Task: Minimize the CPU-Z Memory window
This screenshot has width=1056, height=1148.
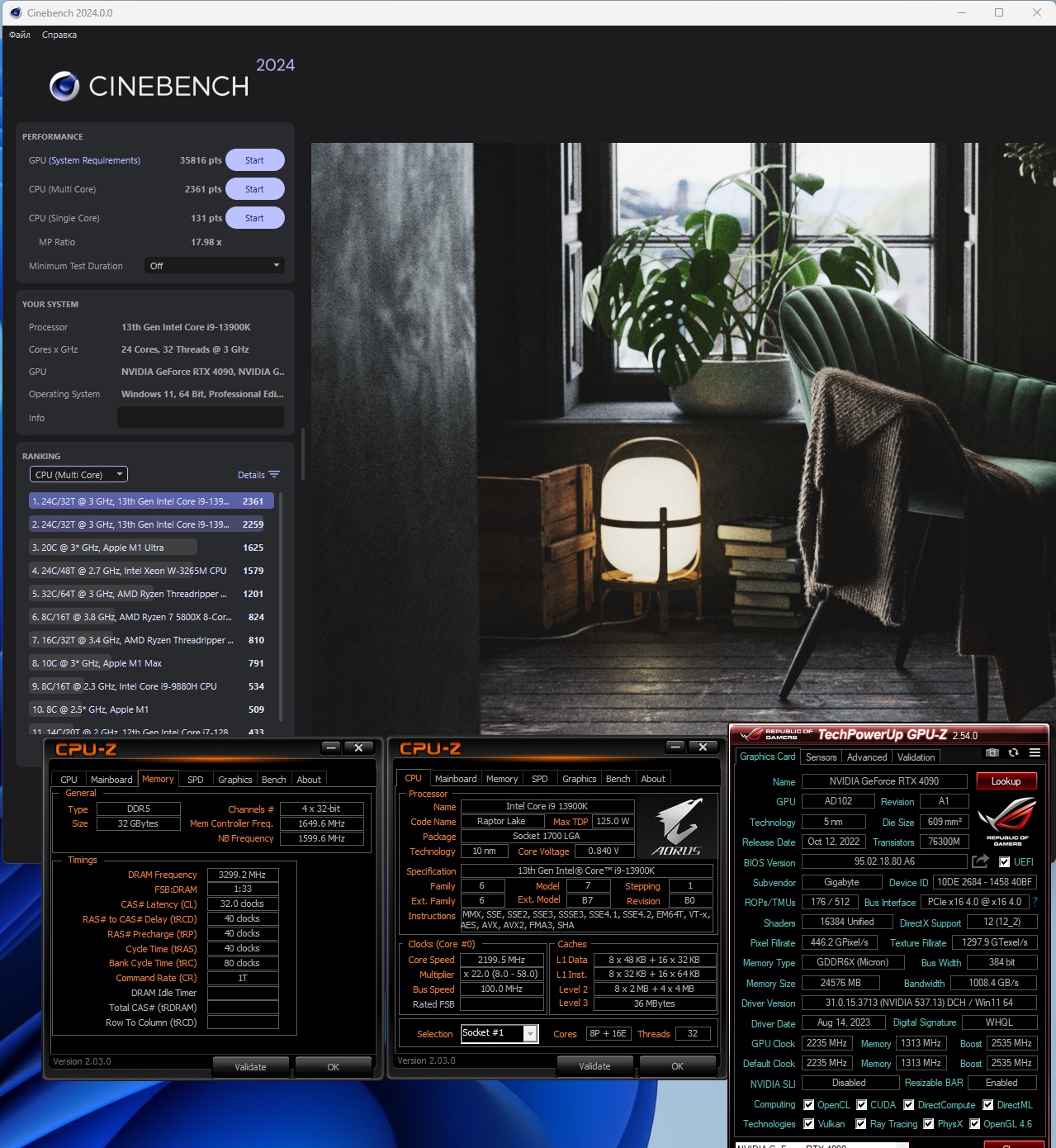Action: tap(331, 747)
